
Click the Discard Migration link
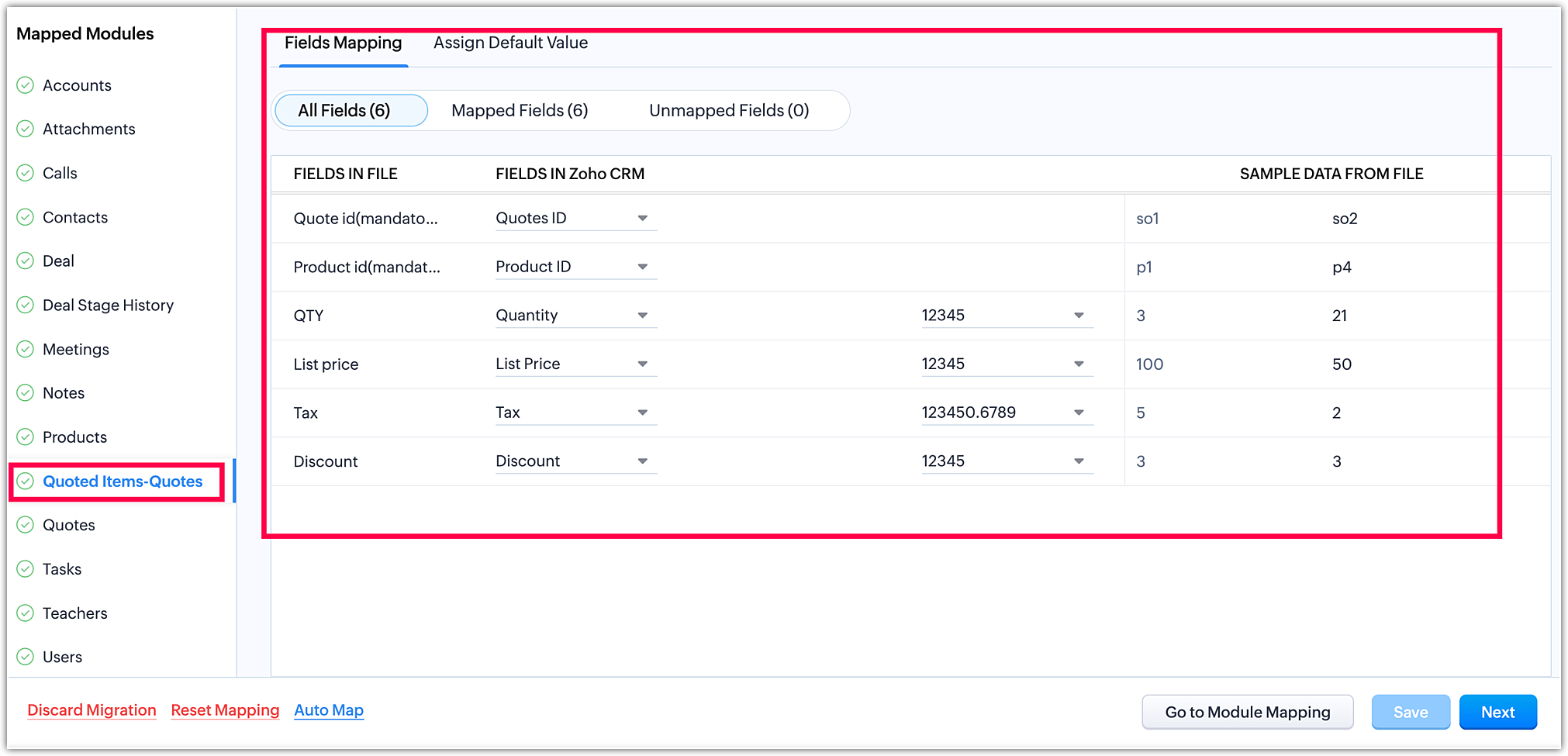click(x=92, y=710)
